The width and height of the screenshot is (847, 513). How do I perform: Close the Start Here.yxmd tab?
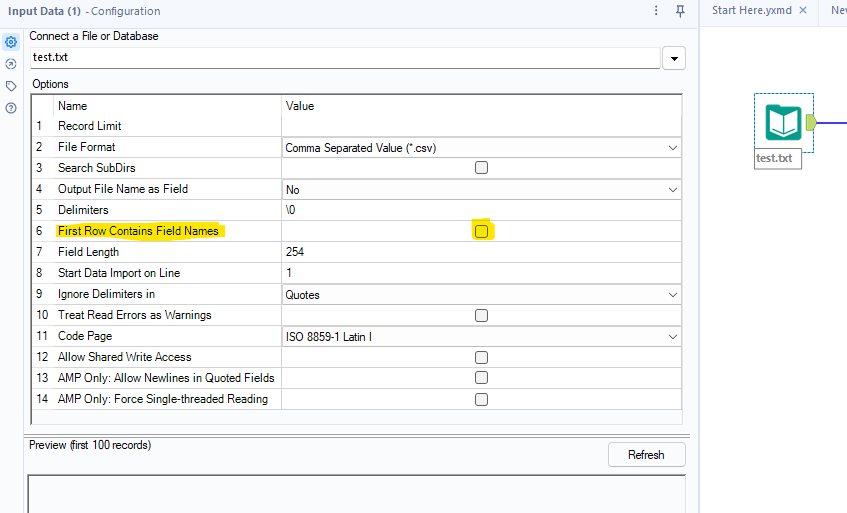click(x=803, y=10)
